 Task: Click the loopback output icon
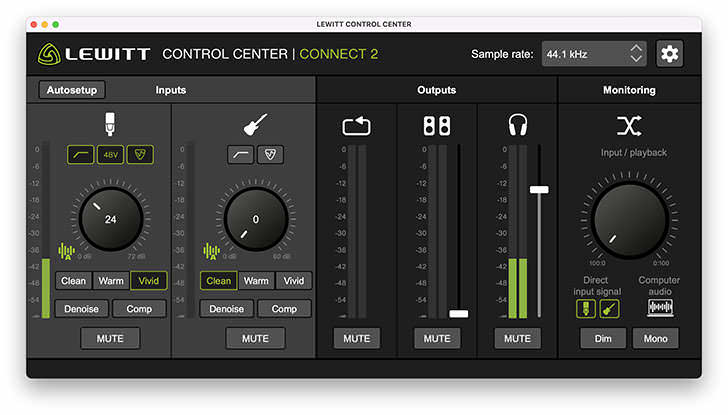pos(356,126)
